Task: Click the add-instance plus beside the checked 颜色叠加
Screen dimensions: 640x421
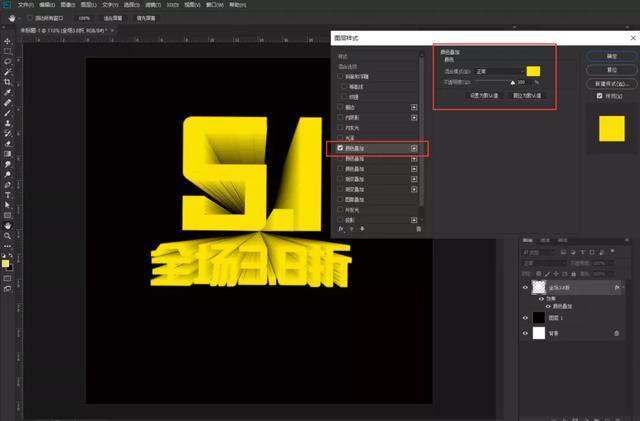Action: 414,148
